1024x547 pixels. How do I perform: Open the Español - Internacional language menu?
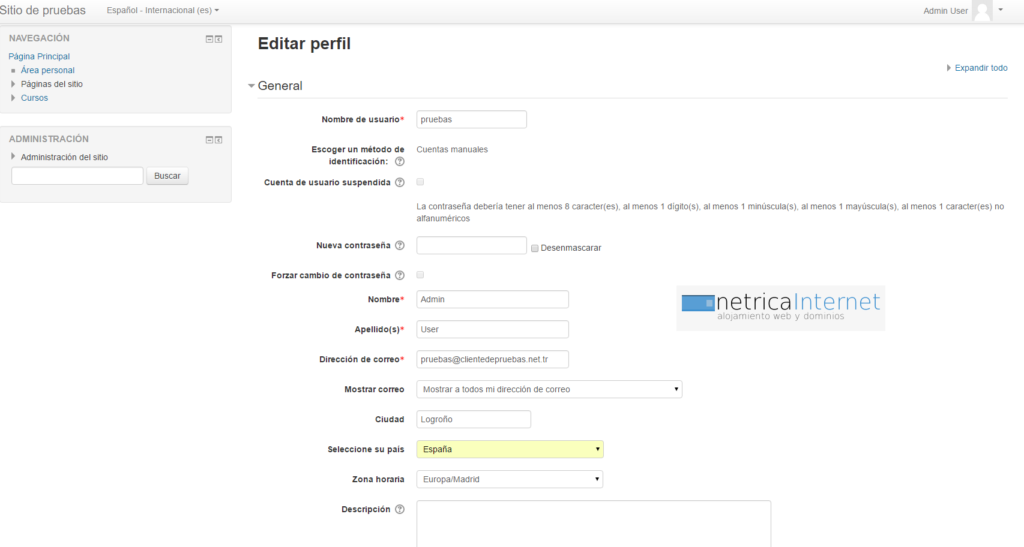(162, 11)
